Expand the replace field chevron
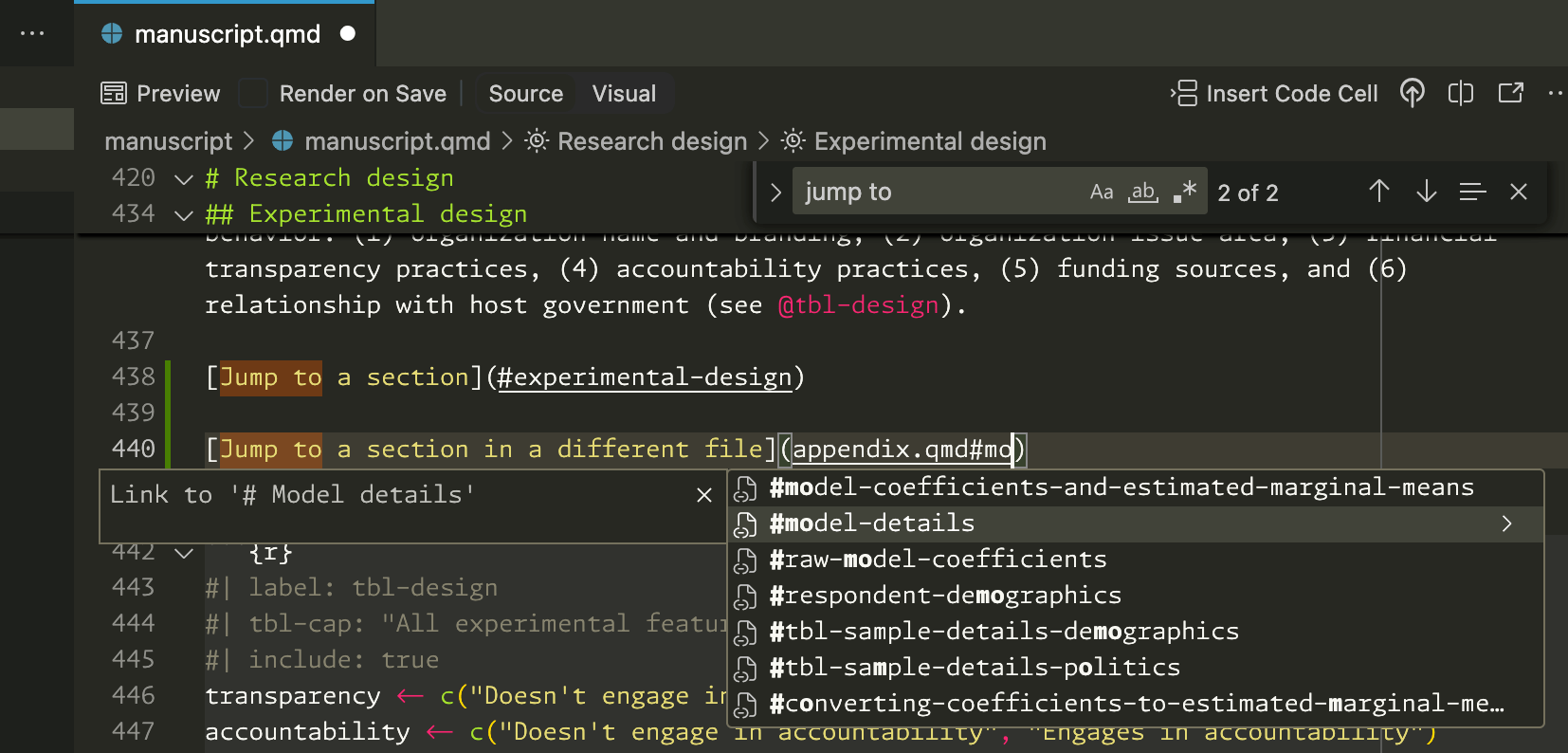 coord(775,193)
